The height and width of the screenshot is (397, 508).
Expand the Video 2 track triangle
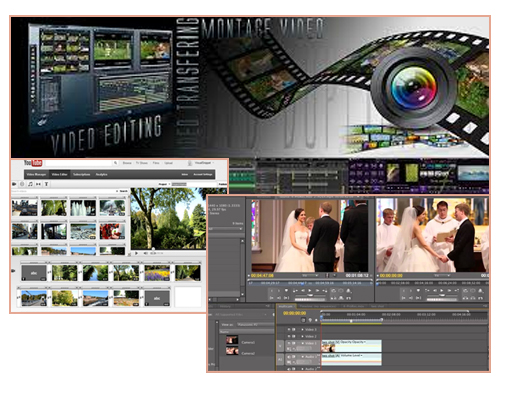click(302, 336)
